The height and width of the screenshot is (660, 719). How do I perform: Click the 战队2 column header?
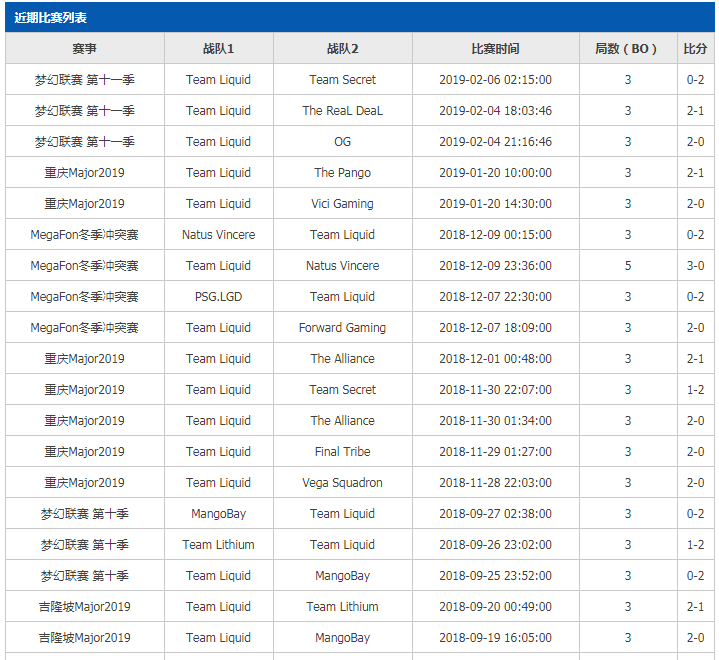click(x=342, y=49)
